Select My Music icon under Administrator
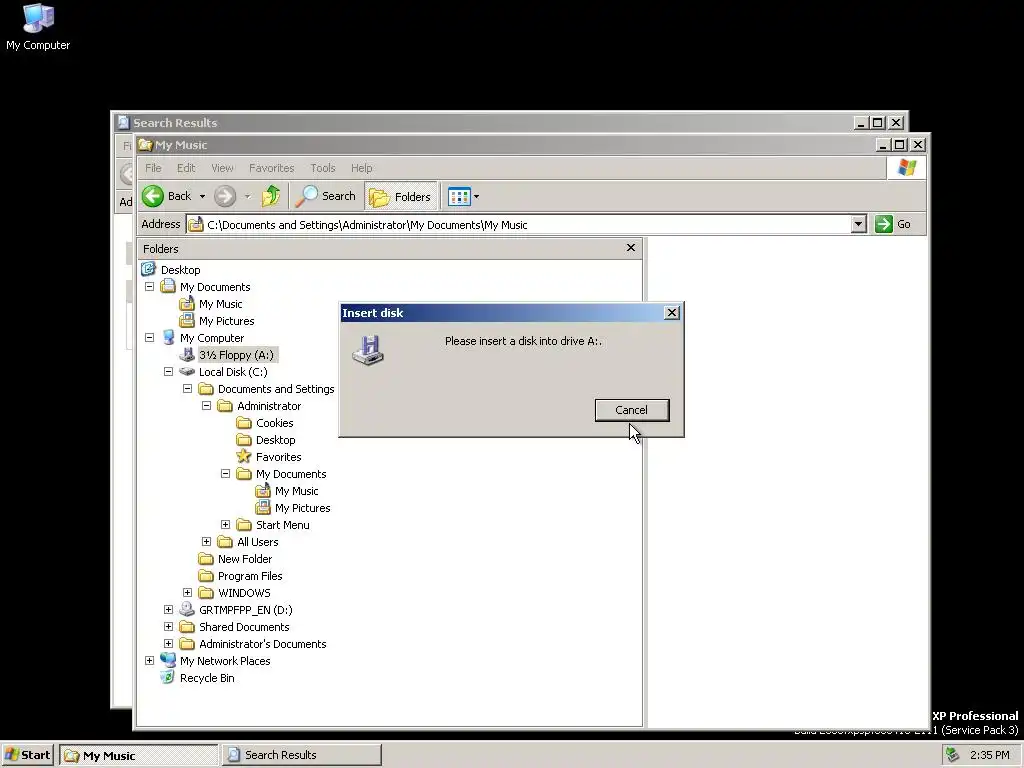 click(263, 490)
